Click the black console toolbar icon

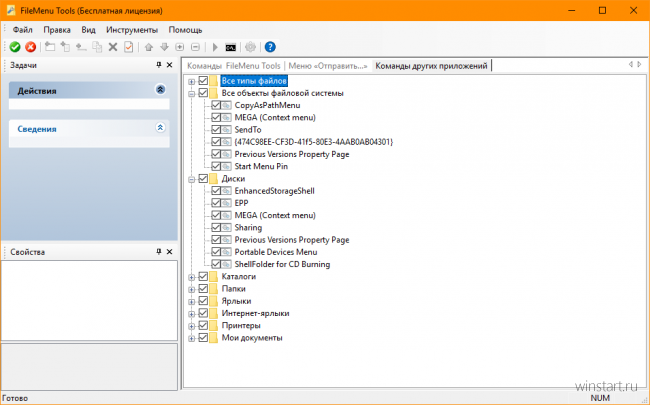click(x=231, y=47)
